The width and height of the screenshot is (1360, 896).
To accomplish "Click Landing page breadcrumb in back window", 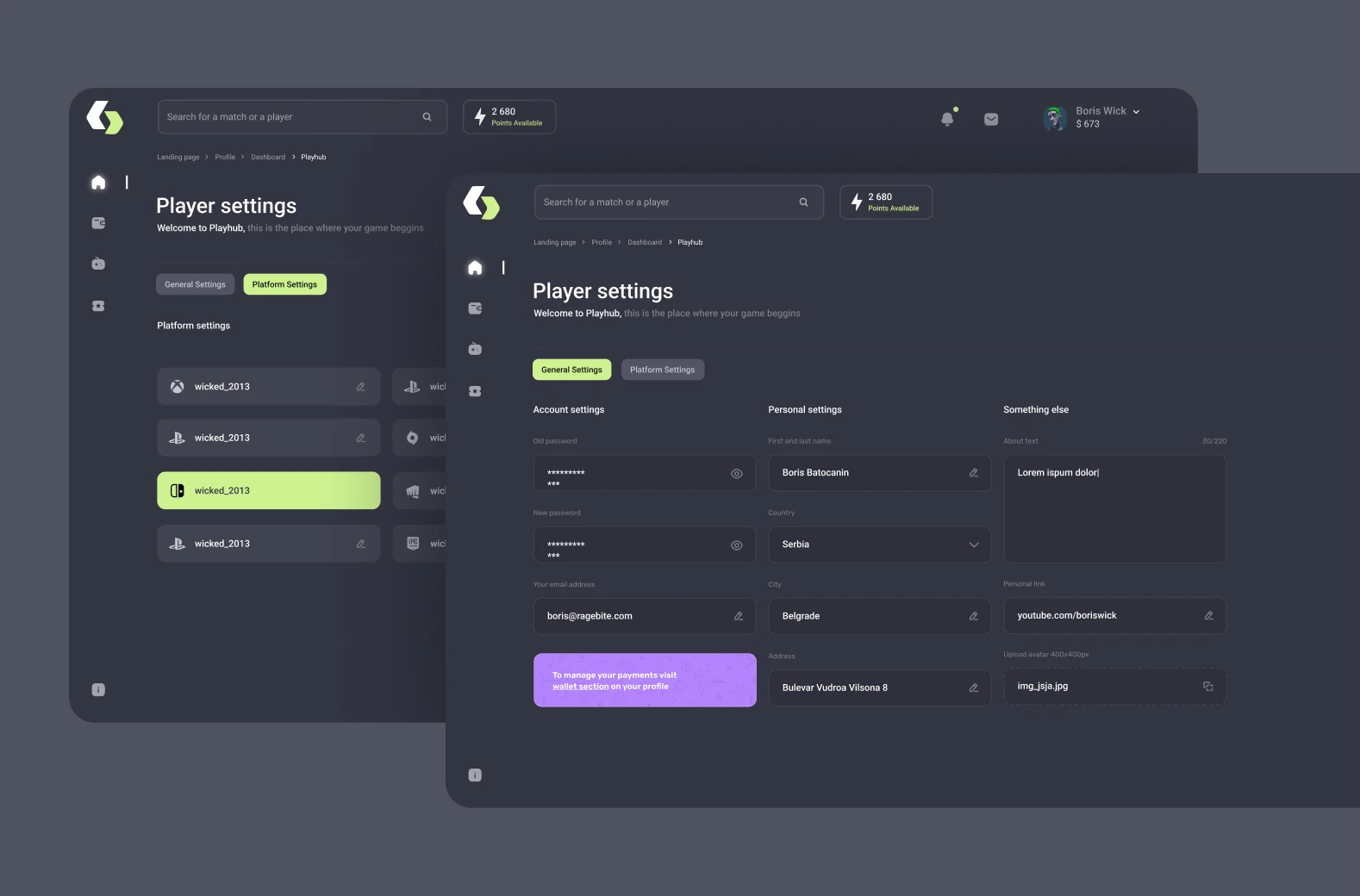I will [178, 157].
